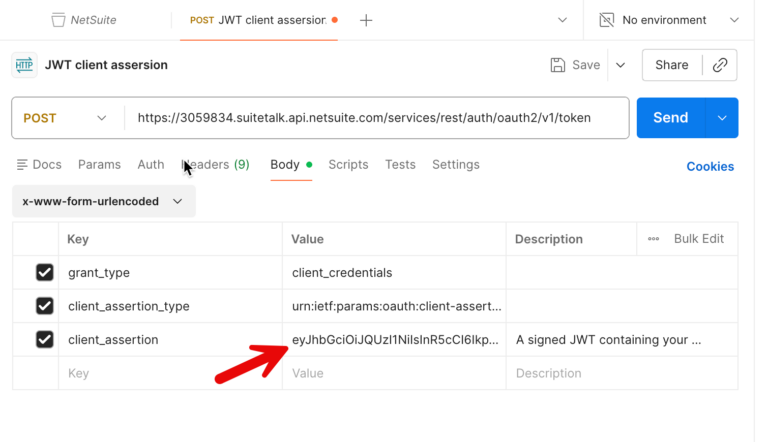Click the request URL input field
Screen dimensions: 768x442
(378, 118)
